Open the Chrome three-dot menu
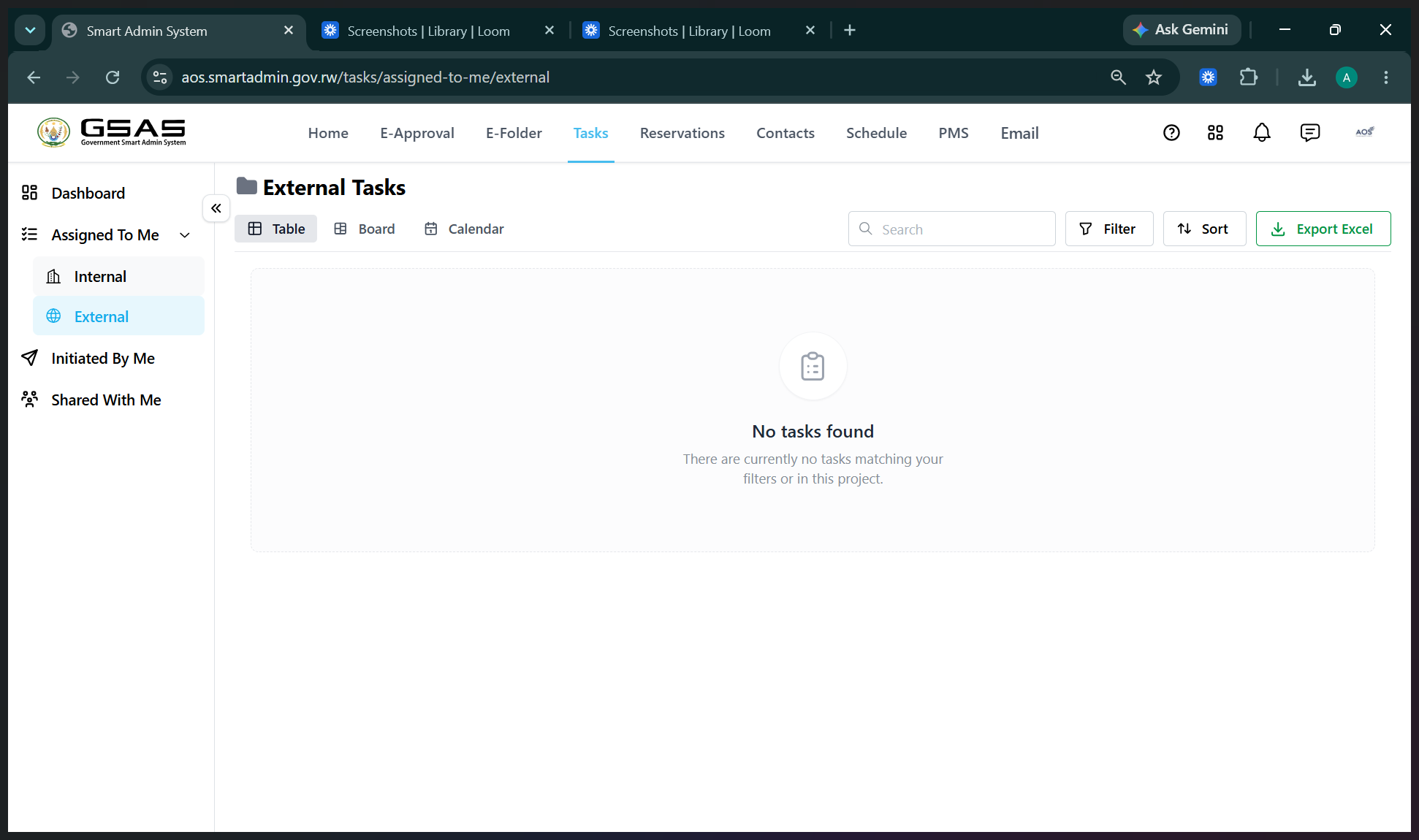Screen dimensions: 1419x840 1386,77
